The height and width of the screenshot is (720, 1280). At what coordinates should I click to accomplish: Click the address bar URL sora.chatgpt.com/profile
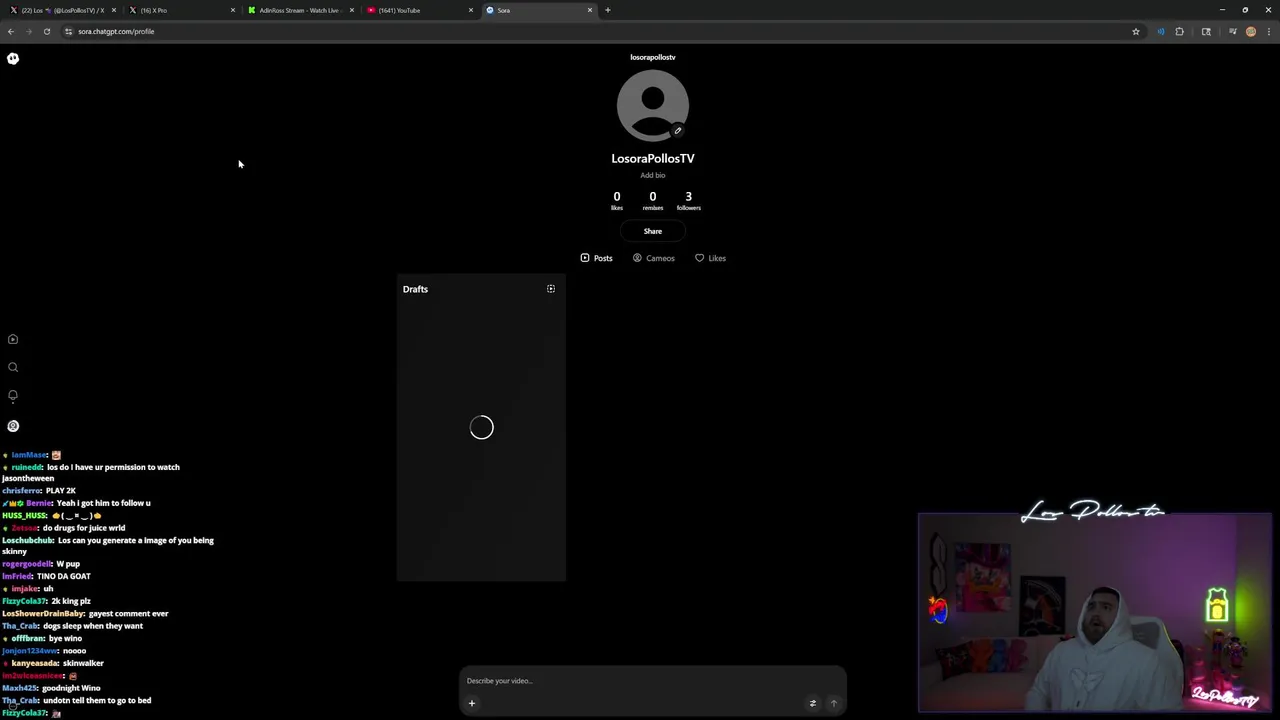coord(116,31)
